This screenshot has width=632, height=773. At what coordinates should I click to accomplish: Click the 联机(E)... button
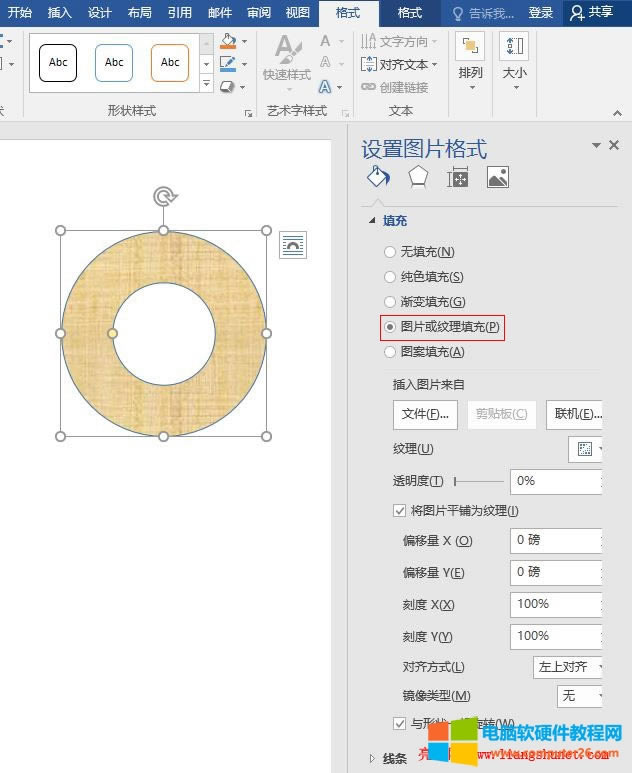577,414
